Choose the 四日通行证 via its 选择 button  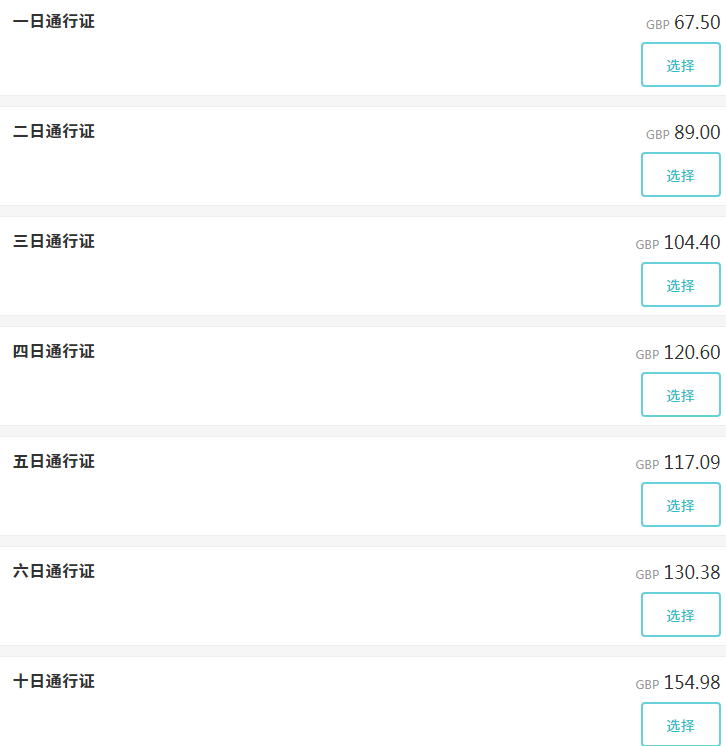click(x=680, y=395)
